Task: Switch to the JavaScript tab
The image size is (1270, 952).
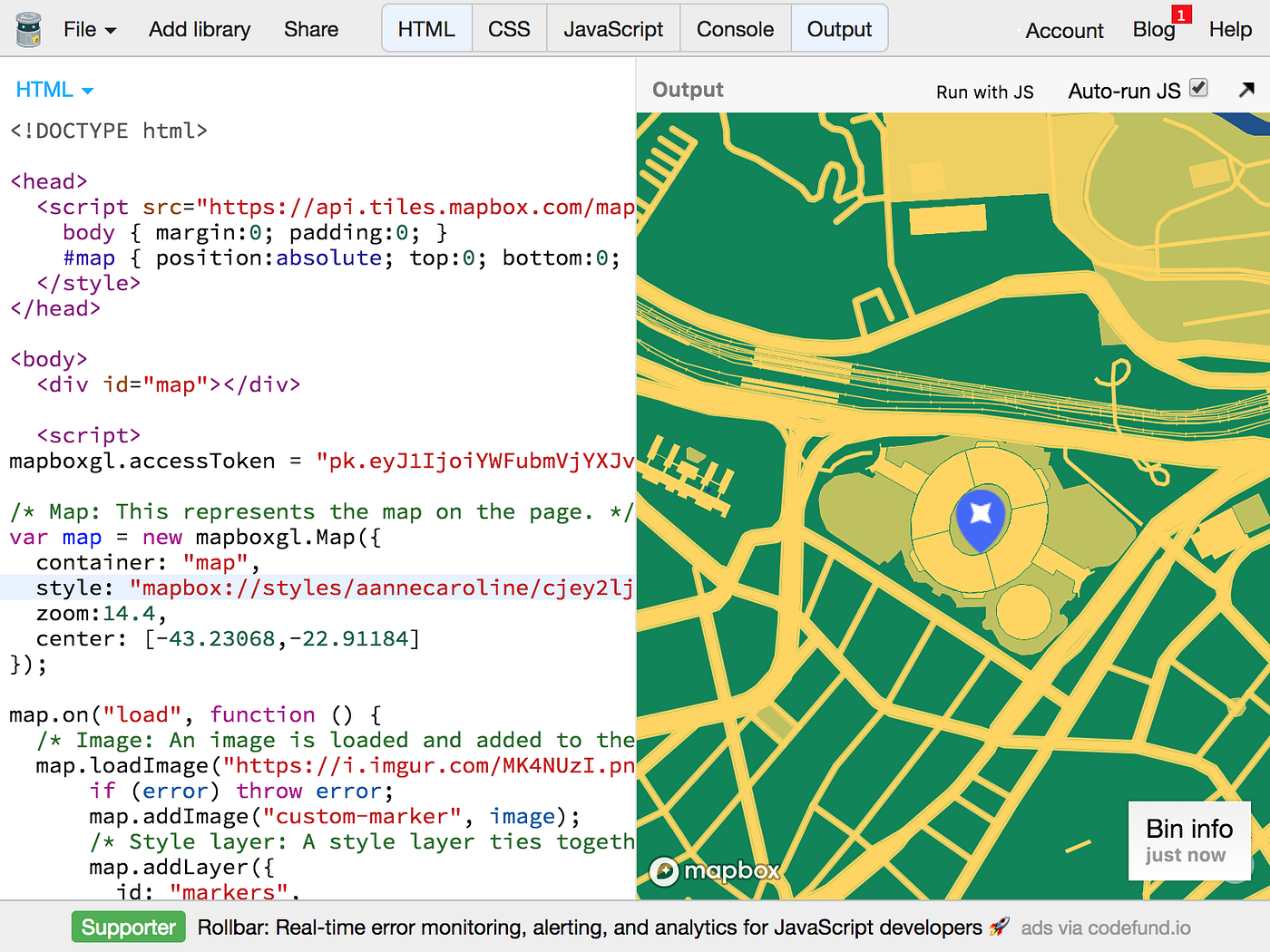Action: [x=612, y=28]
